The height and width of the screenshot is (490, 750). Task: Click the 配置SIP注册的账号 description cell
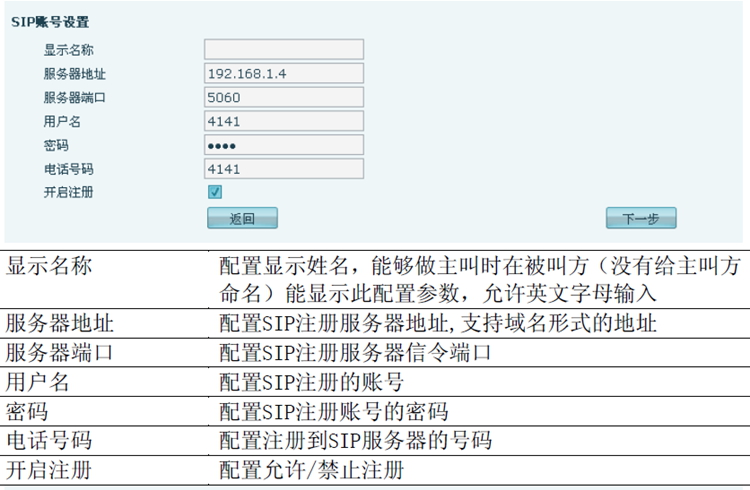coord(319,382)
